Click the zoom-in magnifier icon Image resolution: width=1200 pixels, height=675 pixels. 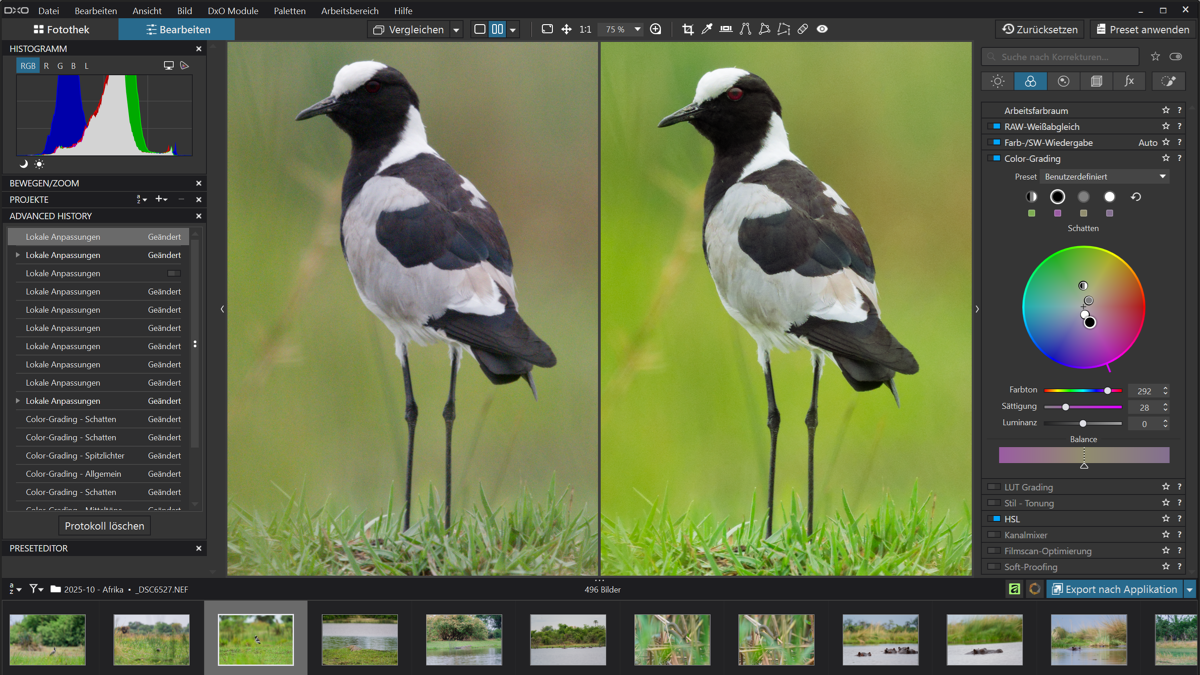click(656, 30)
